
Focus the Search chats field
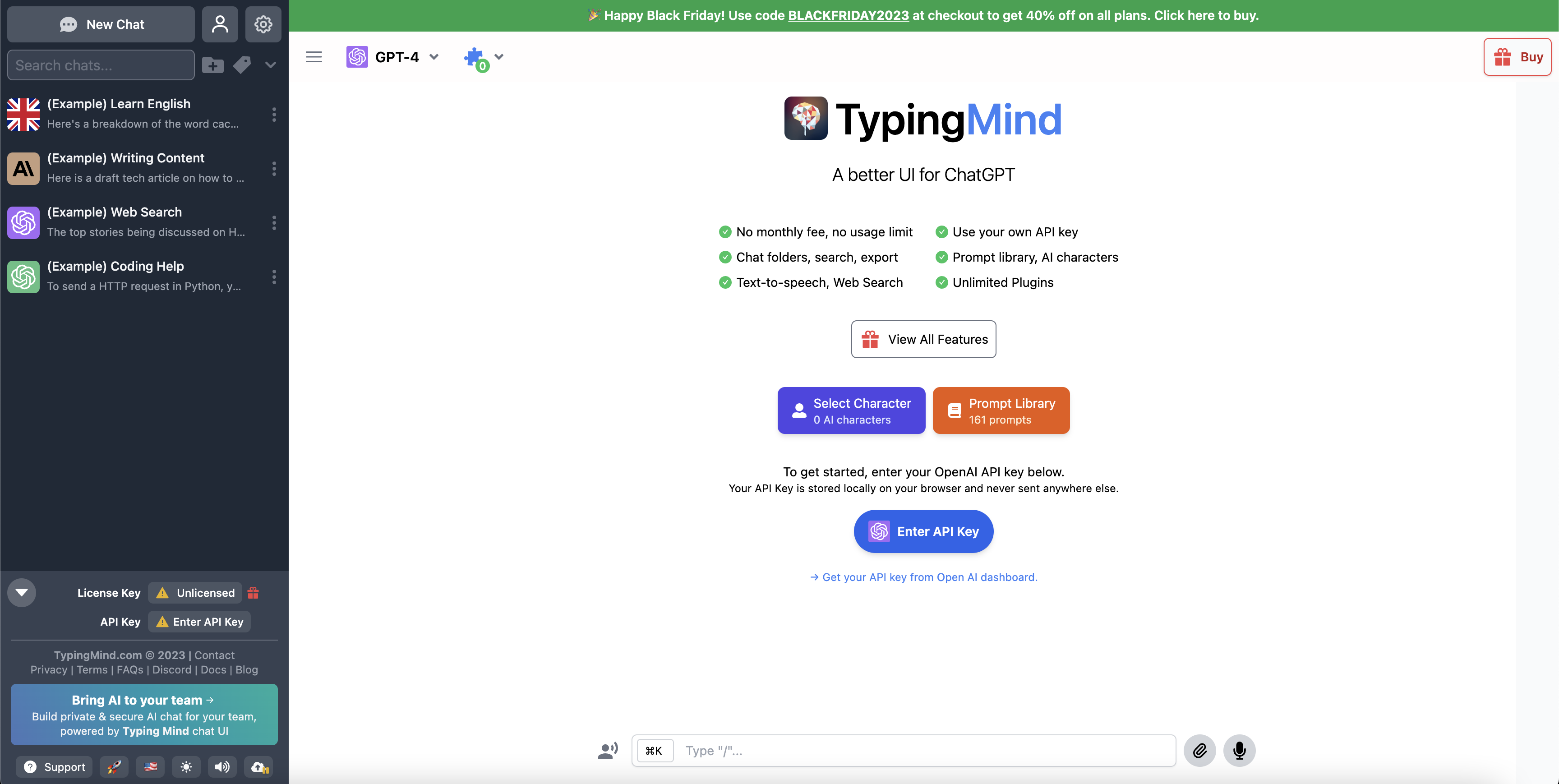101,65
